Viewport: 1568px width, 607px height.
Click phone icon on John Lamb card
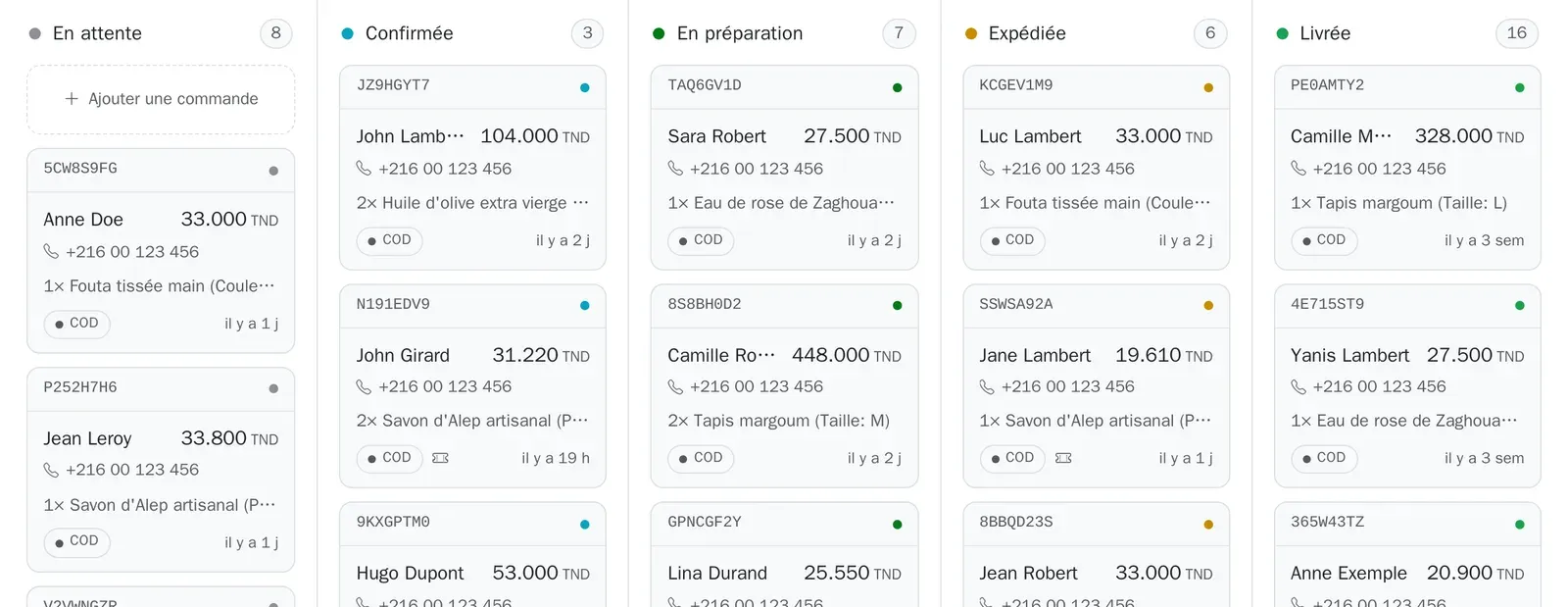point(364,169)
